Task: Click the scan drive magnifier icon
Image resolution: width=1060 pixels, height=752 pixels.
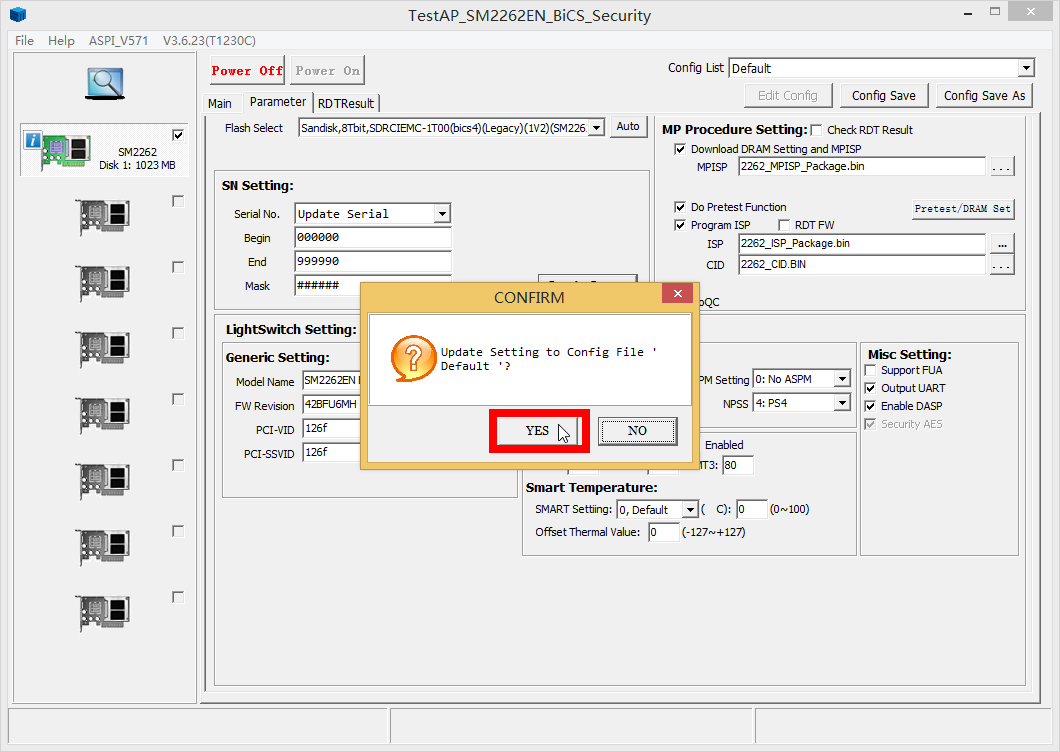Action: coord(104,85)
